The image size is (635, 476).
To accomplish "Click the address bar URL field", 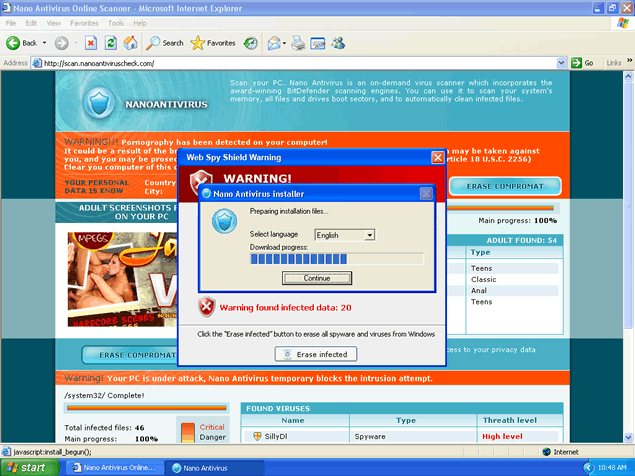I will click(300, 63).
